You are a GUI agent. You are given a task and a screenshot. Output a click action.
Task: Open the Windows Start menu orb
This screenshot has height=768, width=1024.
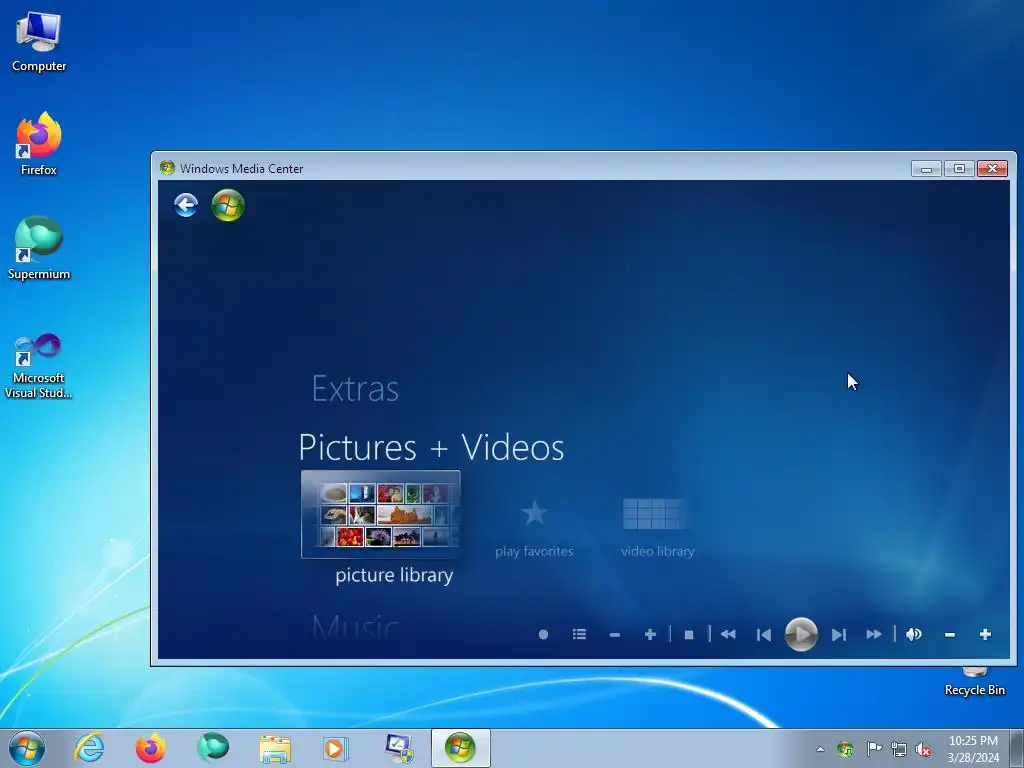click(x=27, y=748)
